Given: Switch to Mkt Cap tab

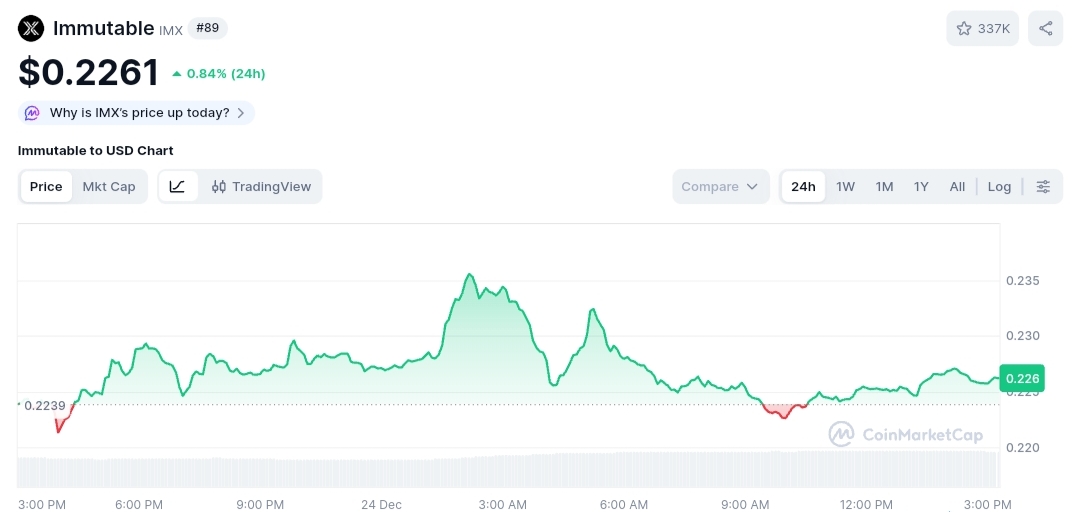Looking at the screenshot, I should click(x=109, y=187).
